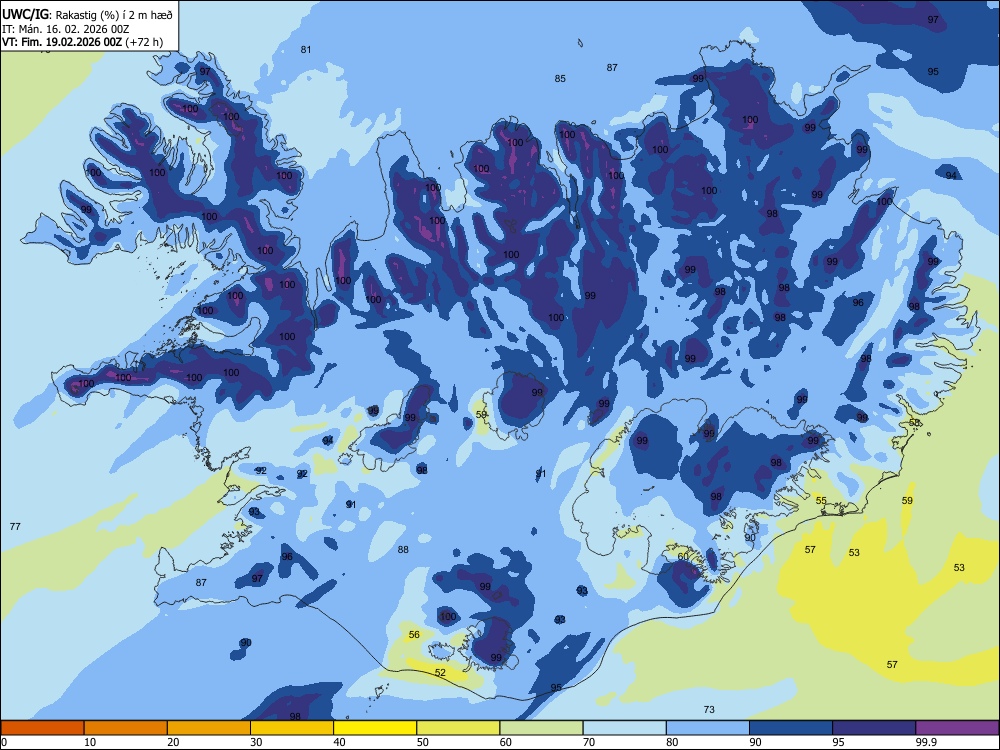The width and height of the screenshot is (1000, 750).
Task: Click the legend tick label '0'
Action: pyautogui.click(x=4, y=742)
